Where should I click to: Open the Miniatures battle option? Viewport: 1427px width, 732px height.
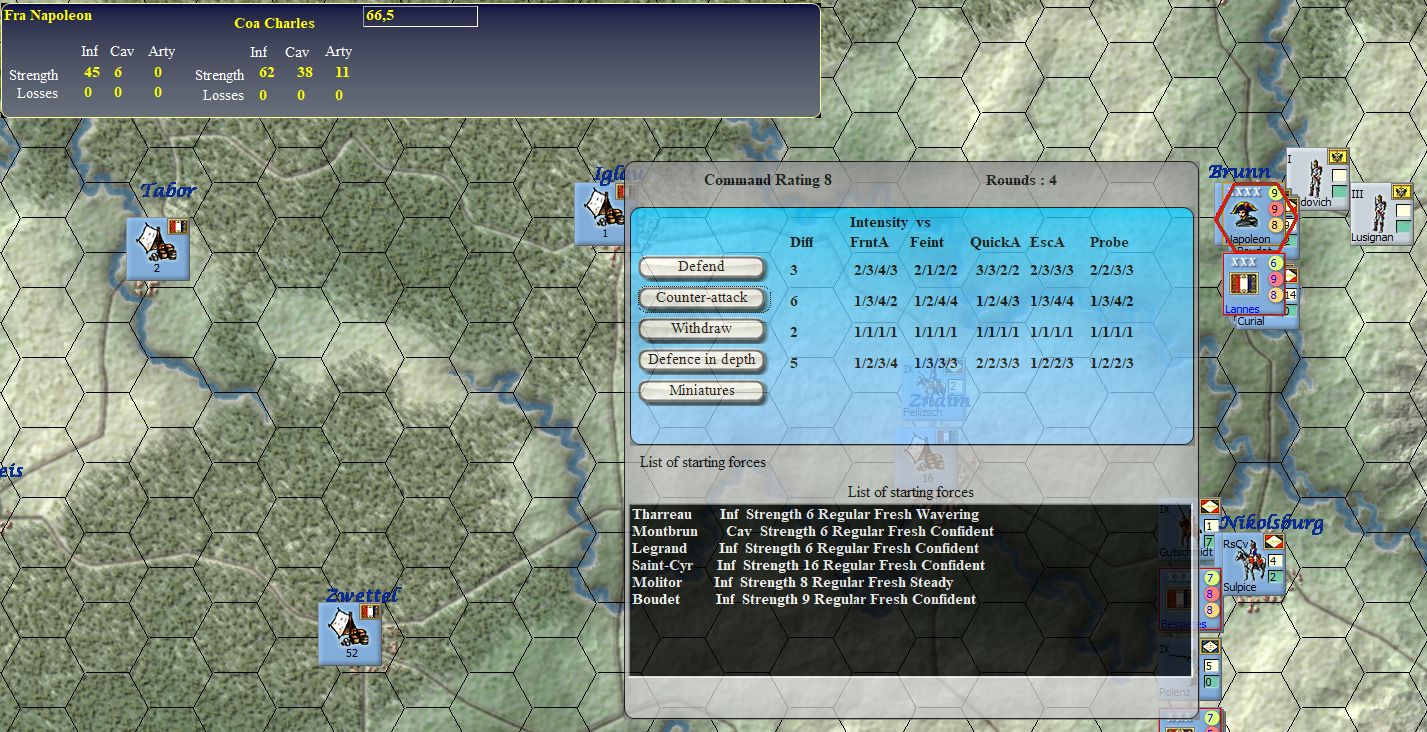tap(701, 391)
